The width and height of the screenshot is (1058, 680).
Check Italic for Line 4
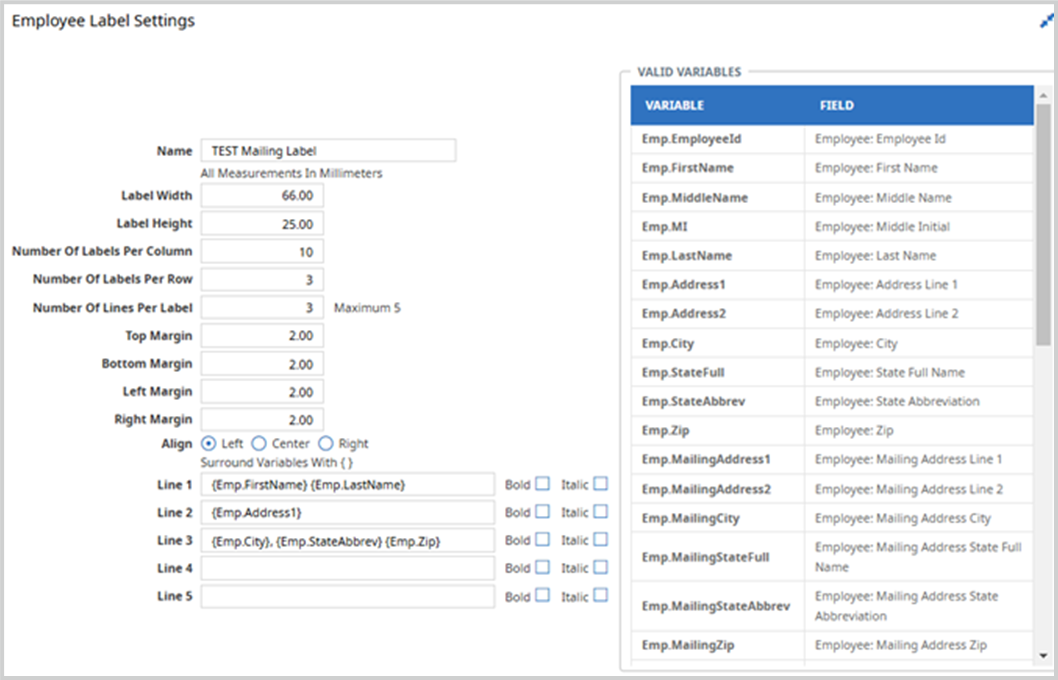click(x=601, y=567)
